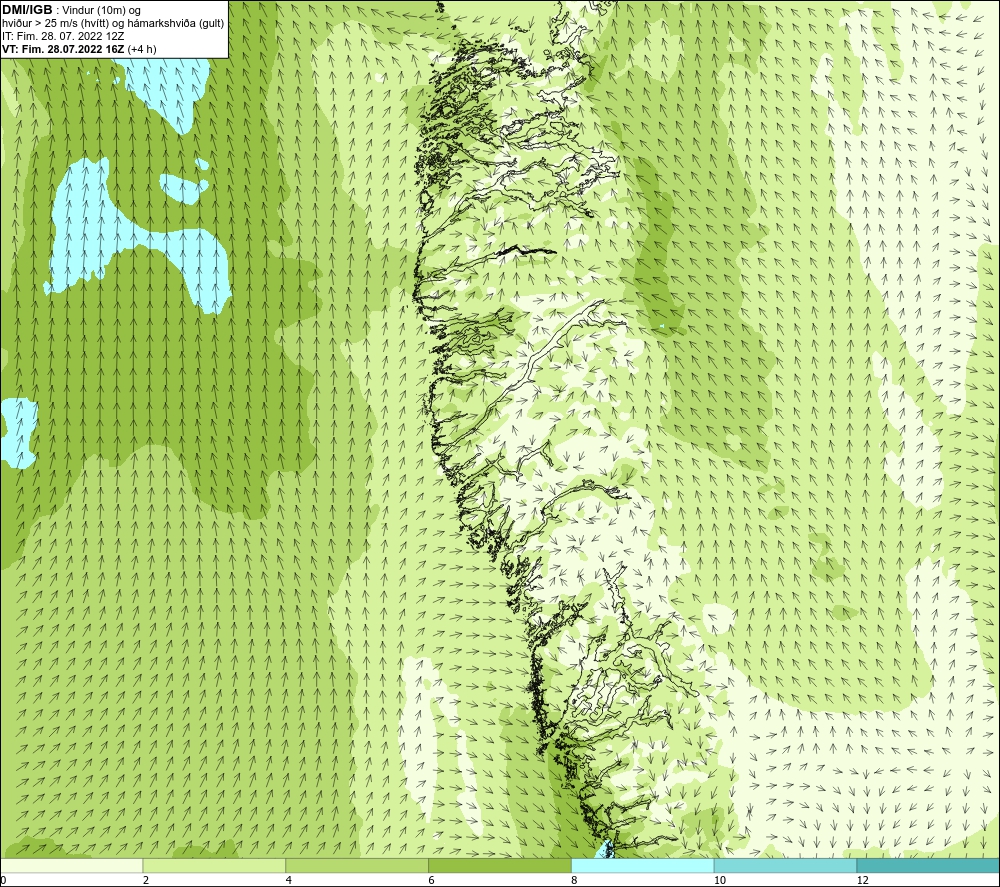Click the '2' scale label
Screen dimensions: 1000x887
click(x=146, y=880)
